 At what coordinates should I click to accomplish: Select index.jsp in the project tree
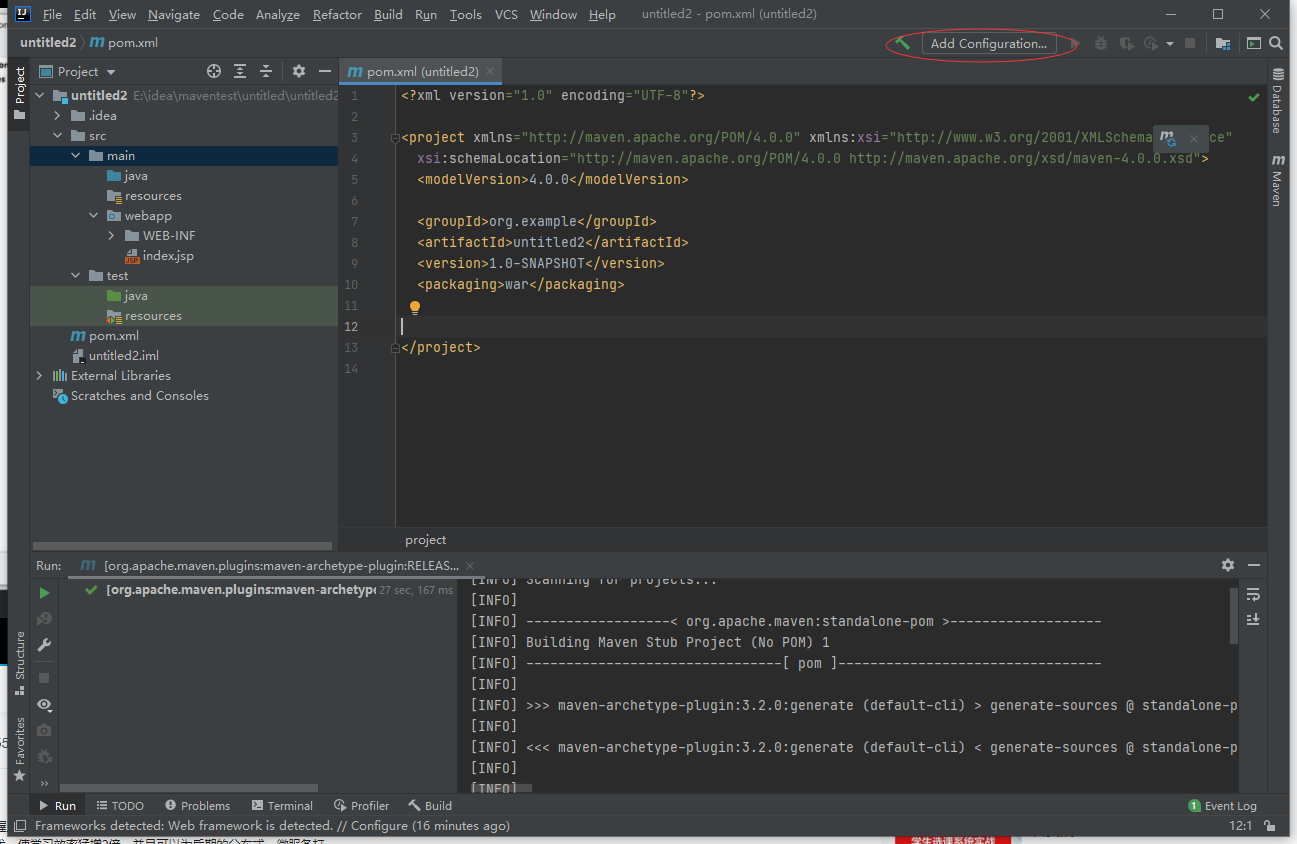[x=168, y=256]
